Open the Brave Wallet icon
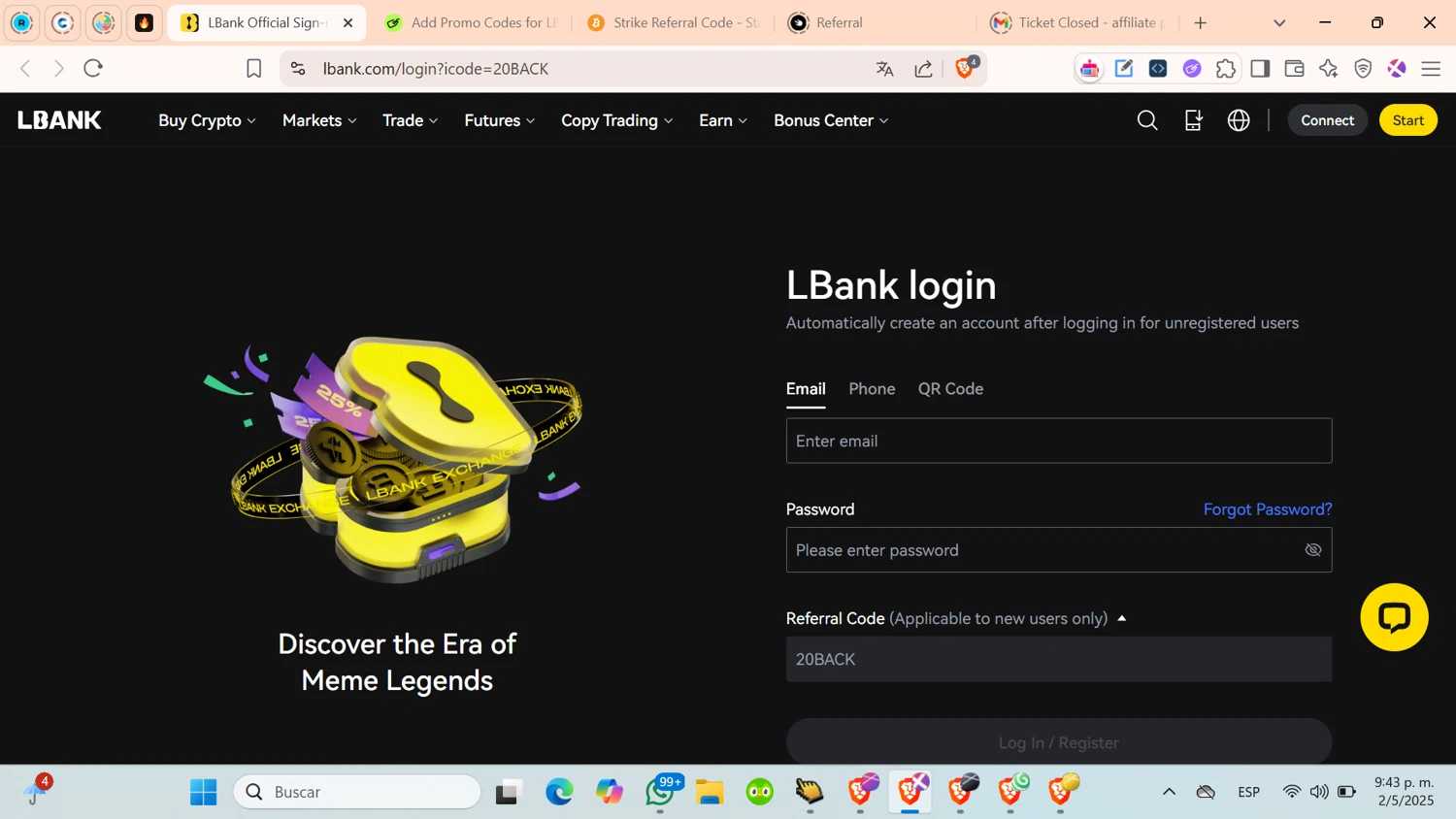Image resolution: width=1456 pixels, height=819 pixels. [x=1294, y=69]
